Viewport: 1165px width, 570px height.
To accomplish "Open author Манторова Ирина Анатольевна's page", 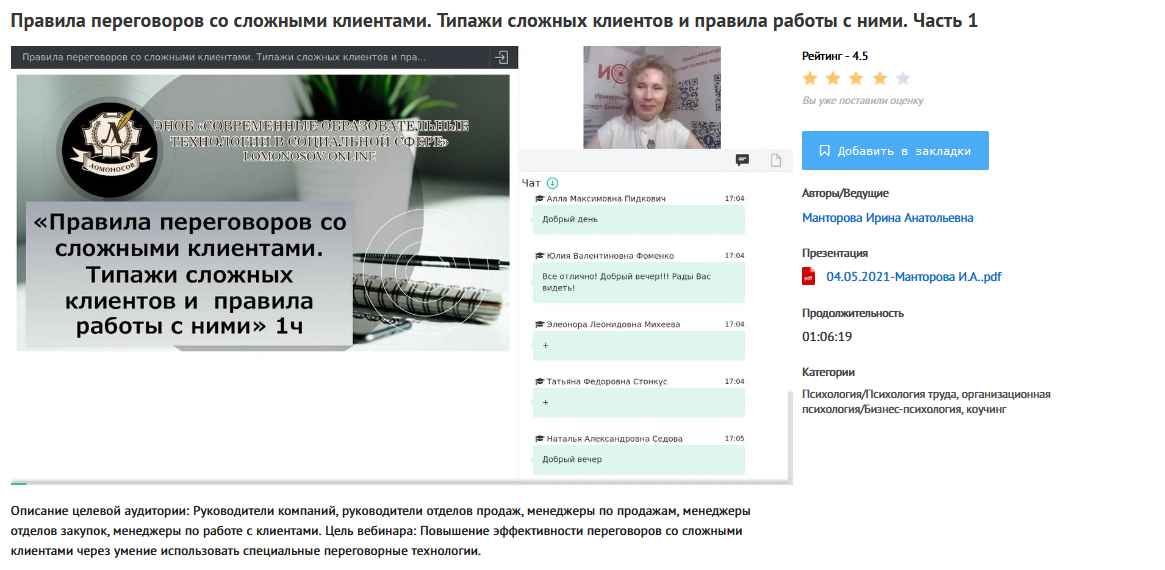I will coord(887,218).
